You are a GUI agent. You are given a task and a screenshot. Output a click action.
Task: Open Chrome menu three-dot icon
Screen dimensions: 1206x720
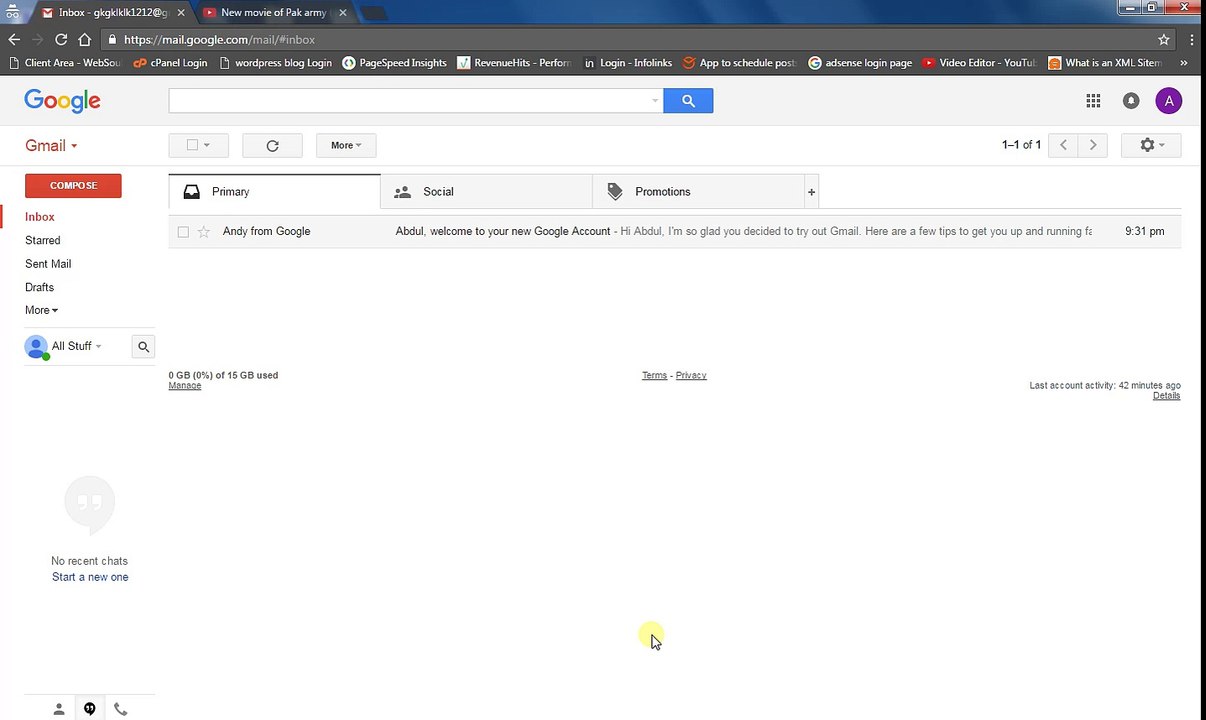point(1193,39)
